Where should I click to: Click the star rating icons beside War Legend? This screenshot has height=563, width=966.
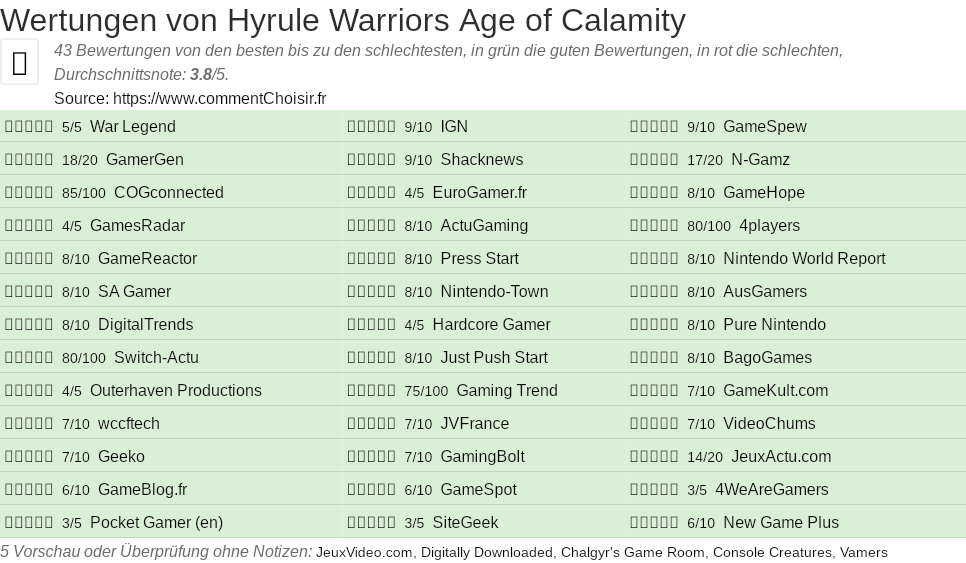(x=29, y=127)
